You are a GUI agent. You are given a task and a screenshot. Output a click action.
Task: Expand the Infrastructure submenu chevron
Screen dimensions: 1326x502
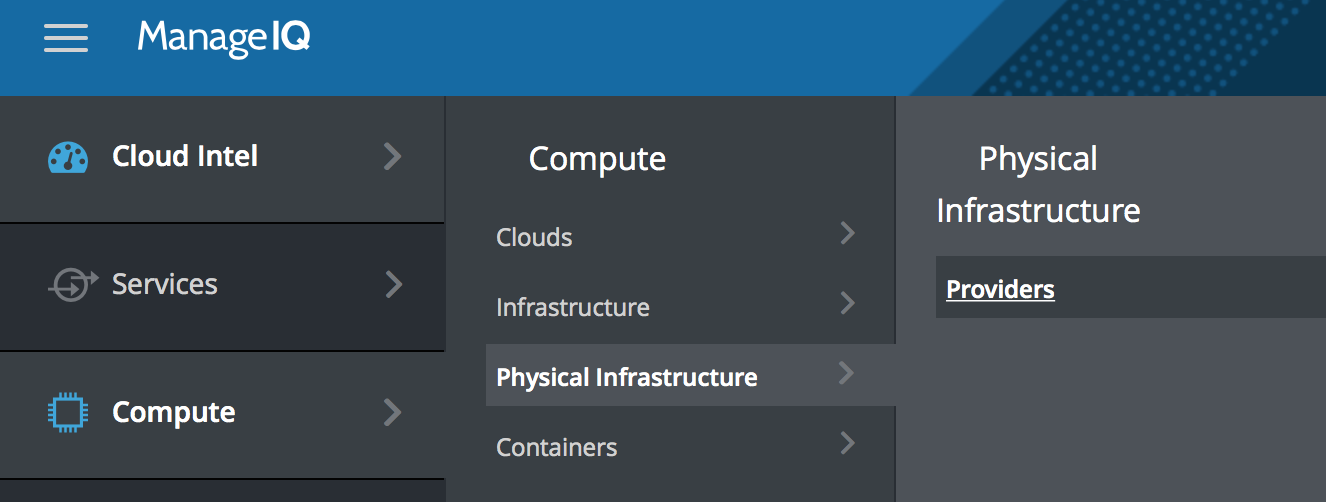[x=848, y=303]
